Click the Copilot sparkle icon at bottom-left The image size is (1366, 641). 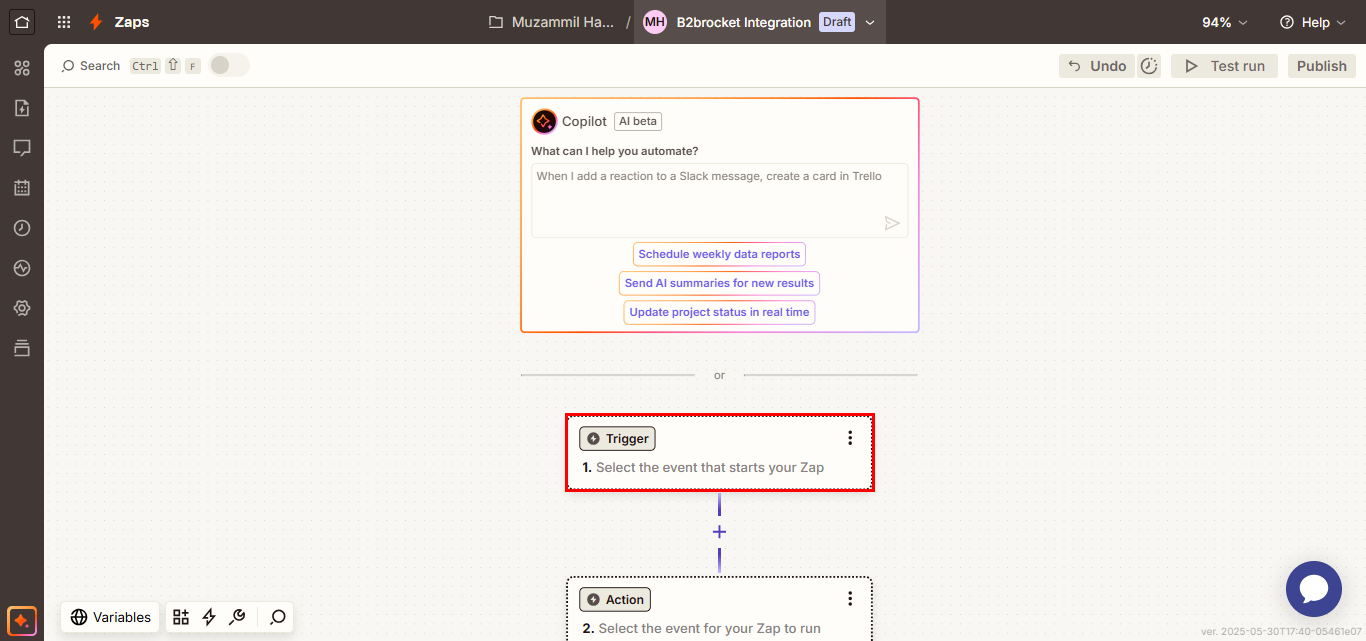21,620
